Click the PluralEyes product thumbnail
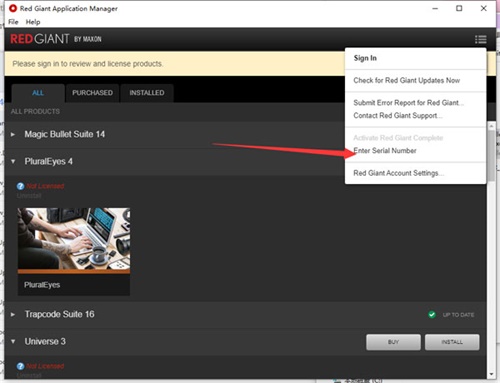This screenshot has width=500, height=383. (74, 252)
